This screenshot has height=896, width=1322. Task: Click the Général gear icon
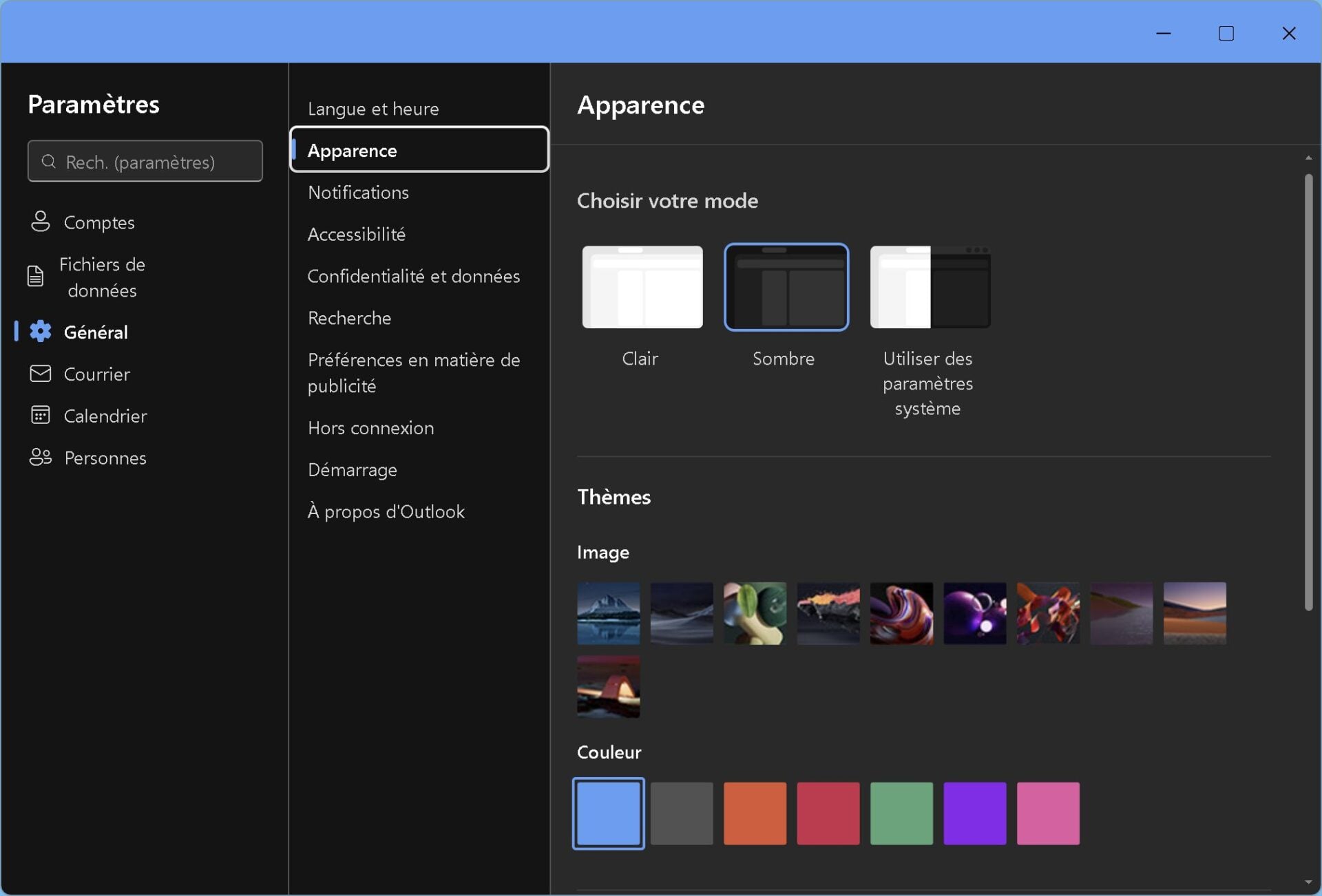(41, 332)
